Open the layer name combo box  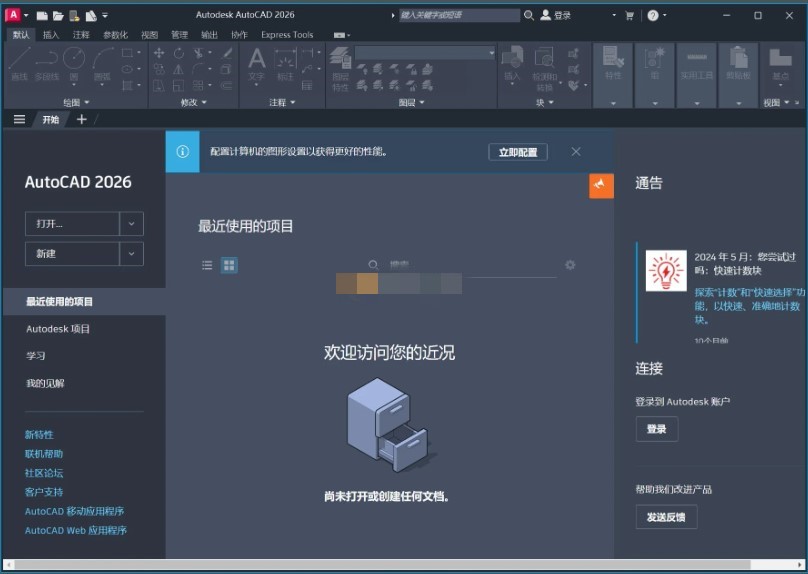(425, 53)
